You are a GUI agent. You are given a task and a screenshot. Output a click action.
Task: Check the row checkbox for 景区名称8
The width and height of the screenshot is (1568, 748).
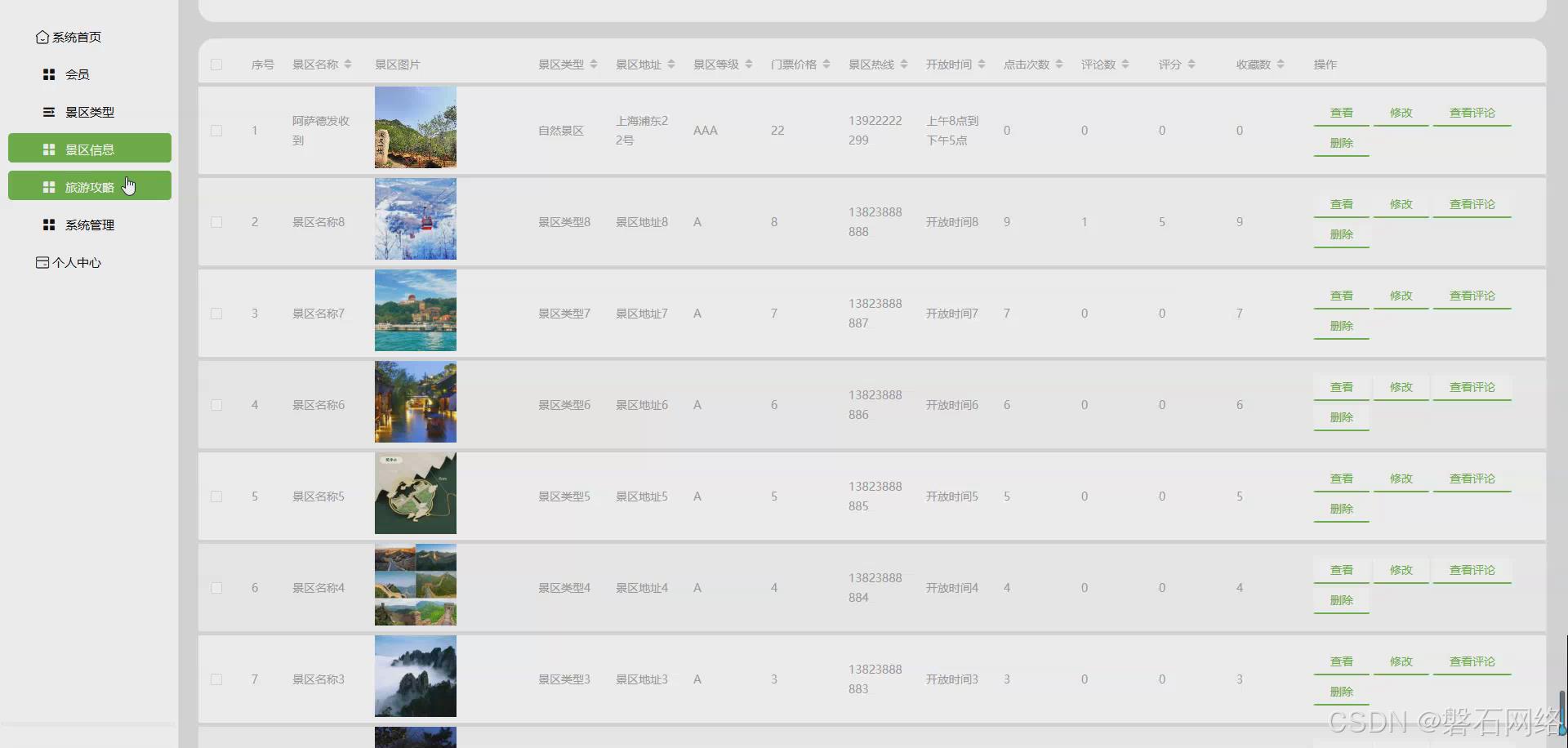[216, 222]
